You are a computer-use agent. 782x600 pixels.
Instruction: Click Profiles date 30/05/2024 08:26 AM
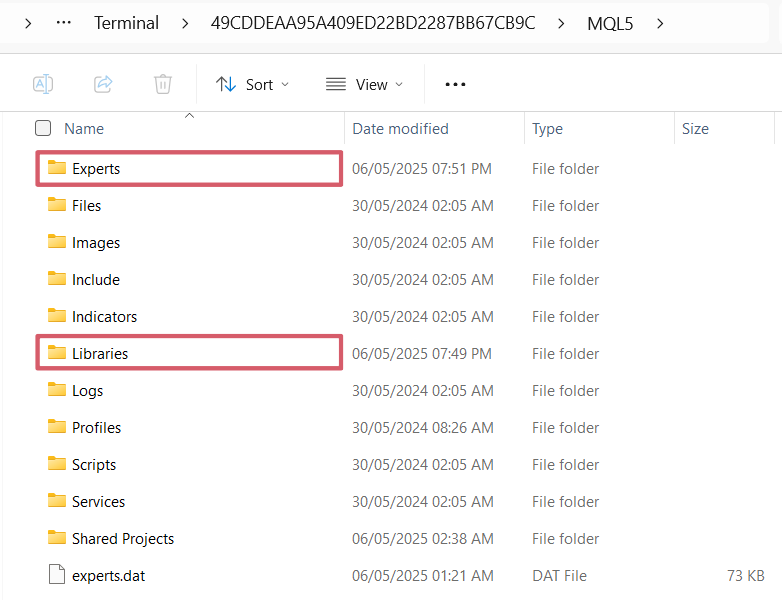(x=423, y=427)
